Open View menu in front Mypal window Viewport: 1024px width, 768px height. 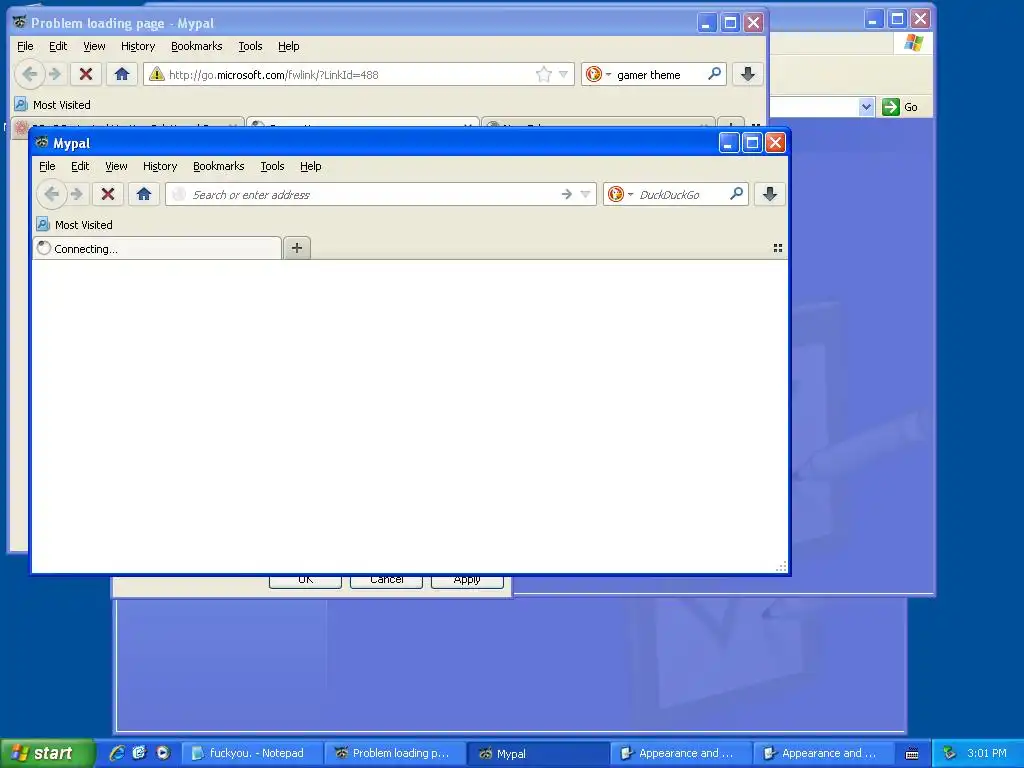pyautogui.click(x=116, y=166)
